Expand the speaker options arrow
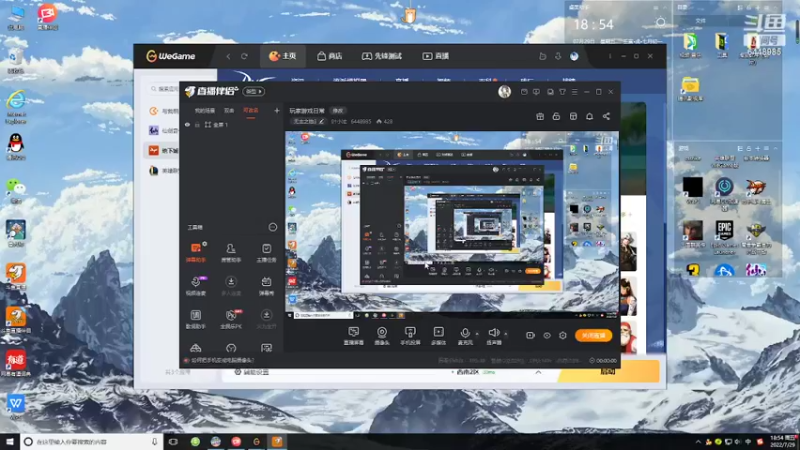800x450 pixels. [506, 334]
